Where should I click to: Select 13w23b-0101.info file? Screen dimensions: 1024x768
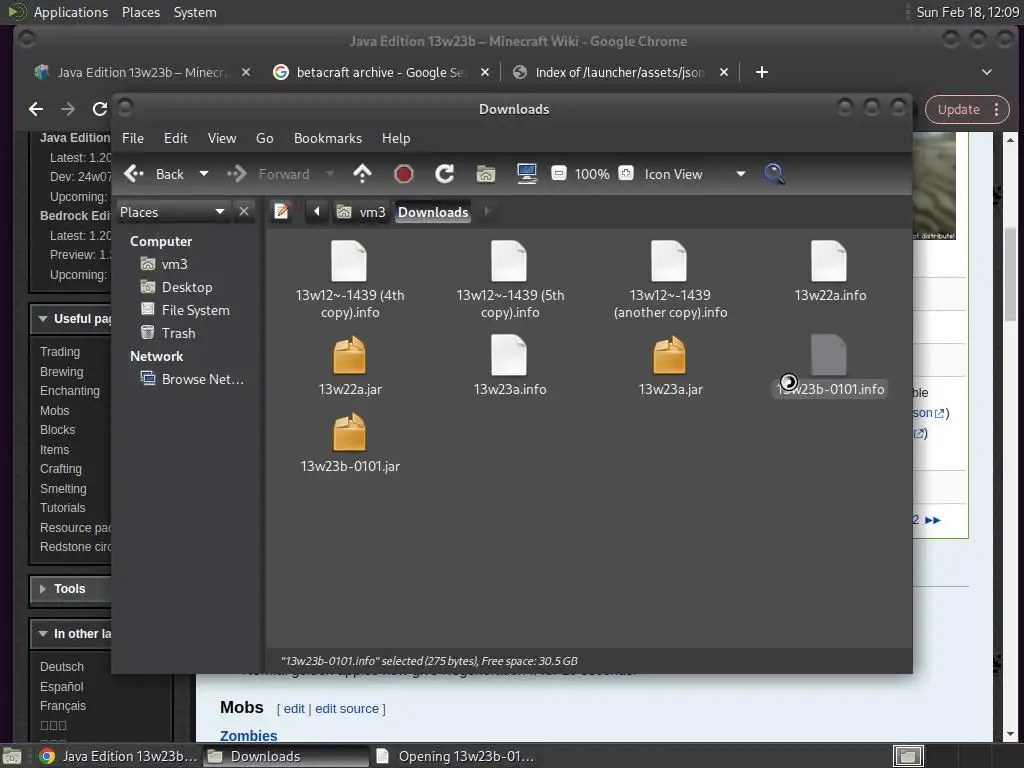coord(830,366)
